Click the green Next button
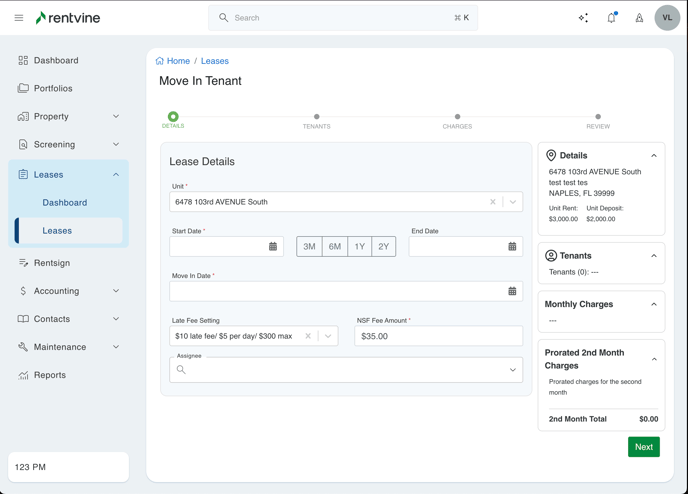688x494 pixels. [643, 447]
